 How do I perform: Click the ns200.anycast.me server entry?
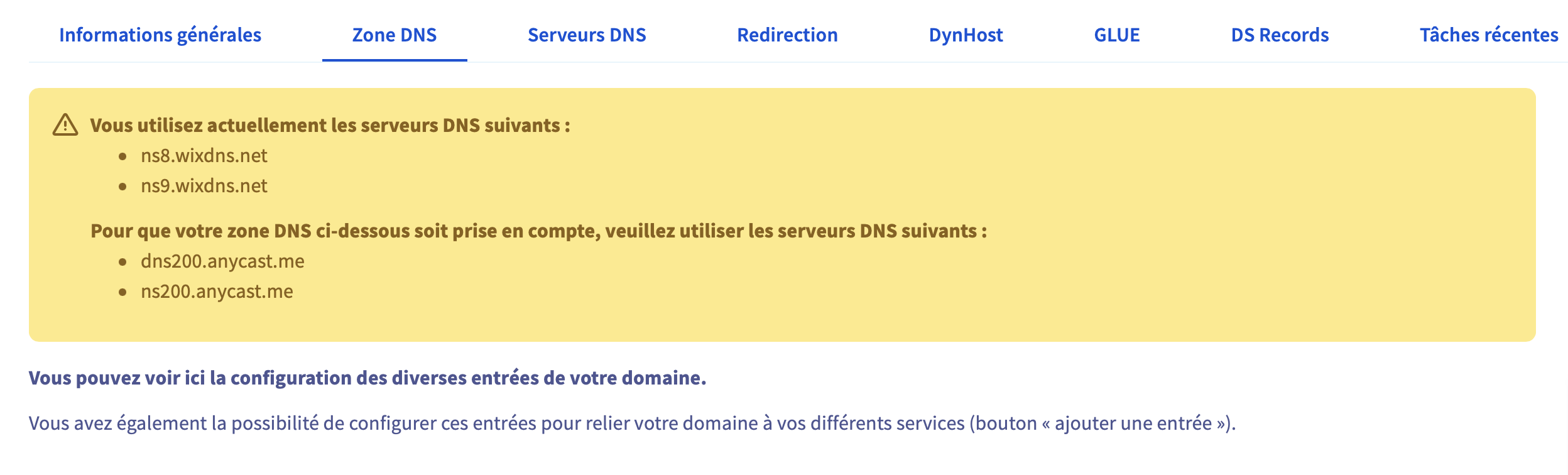pos(217,292)
